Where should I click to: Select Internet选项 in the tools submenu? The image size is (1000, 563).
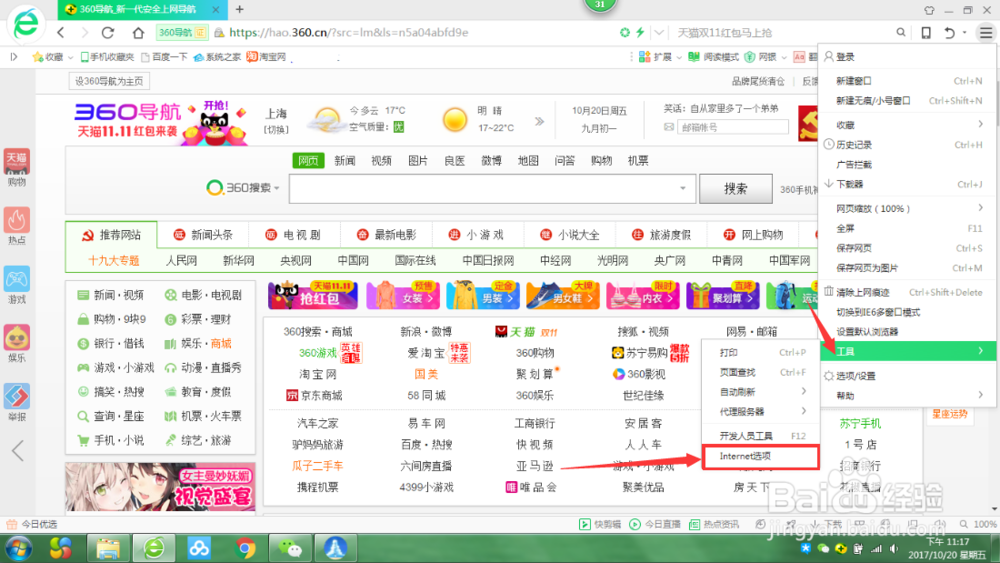click(x=760, y=457)
